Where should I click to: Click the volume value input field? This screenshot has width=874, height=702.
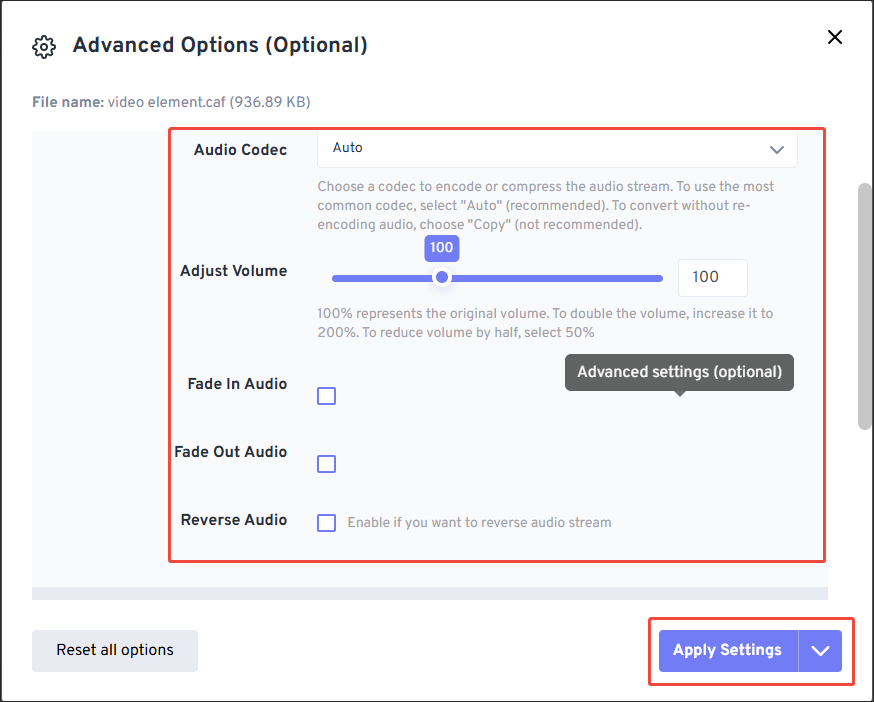pyautogui.click(x=712, y=277)
